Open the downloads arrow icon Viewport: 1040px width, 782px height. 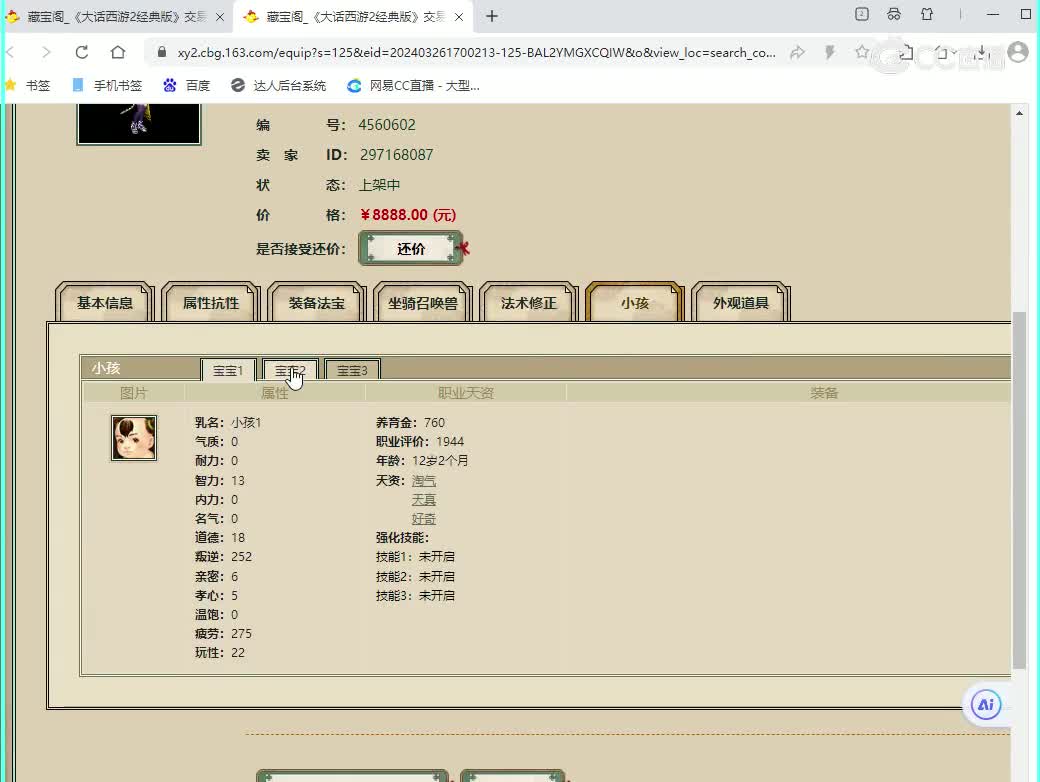coord(982,53)
